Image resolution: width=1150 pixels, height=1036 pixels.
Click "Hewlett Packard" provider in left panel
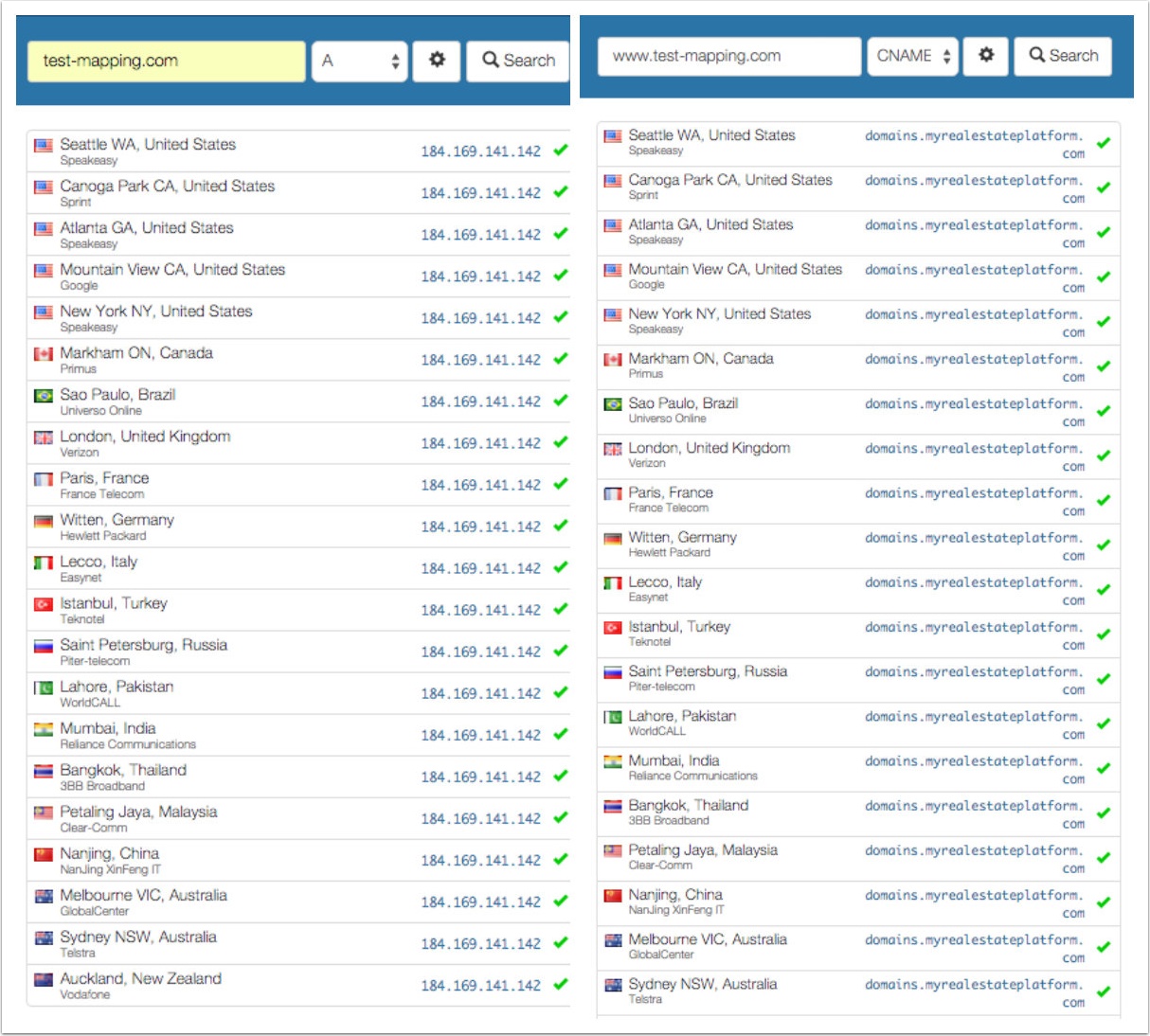103,536
